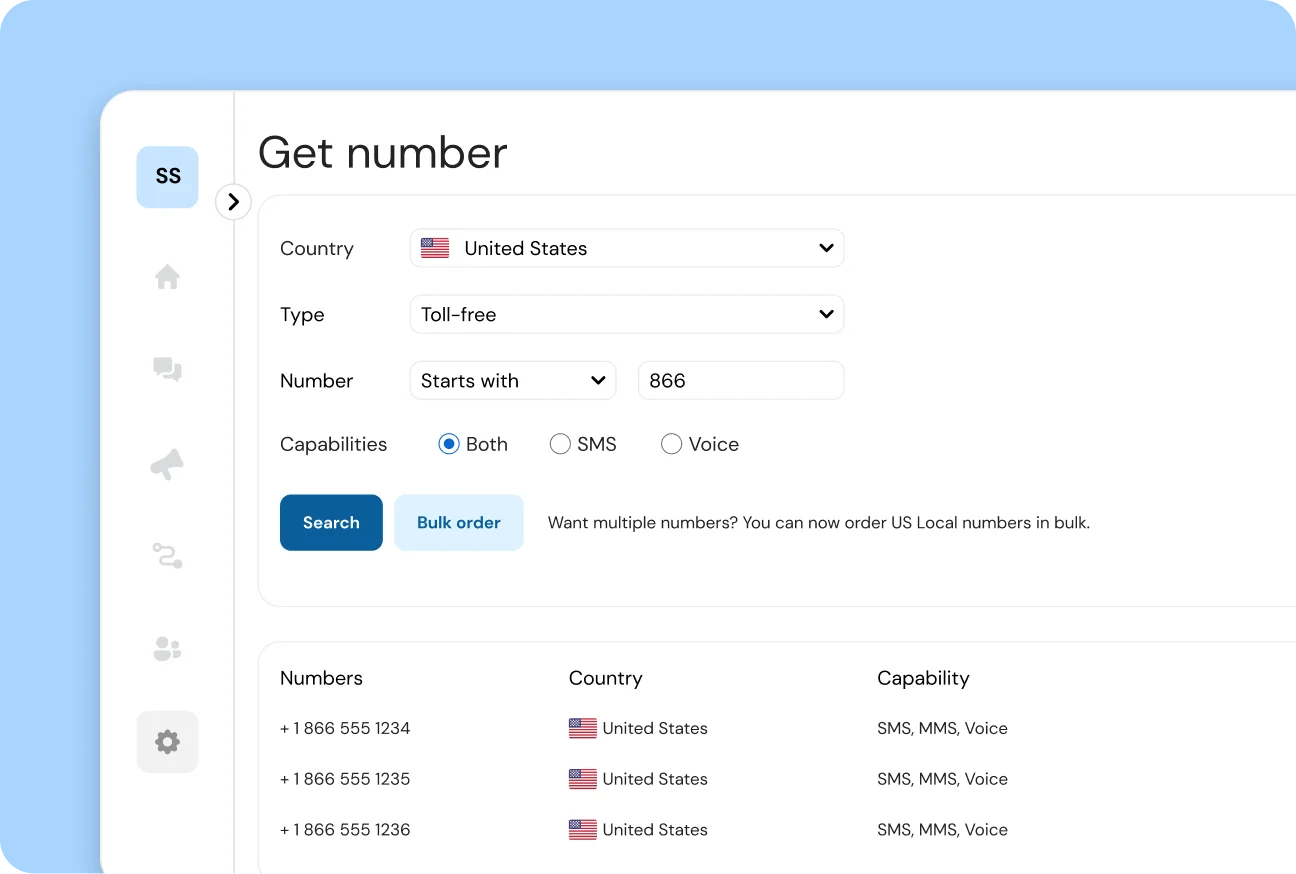Viewport: 1296px width, 874px height.
Task: Open settings gear icon in sidebar
Action: pos(167,742)
